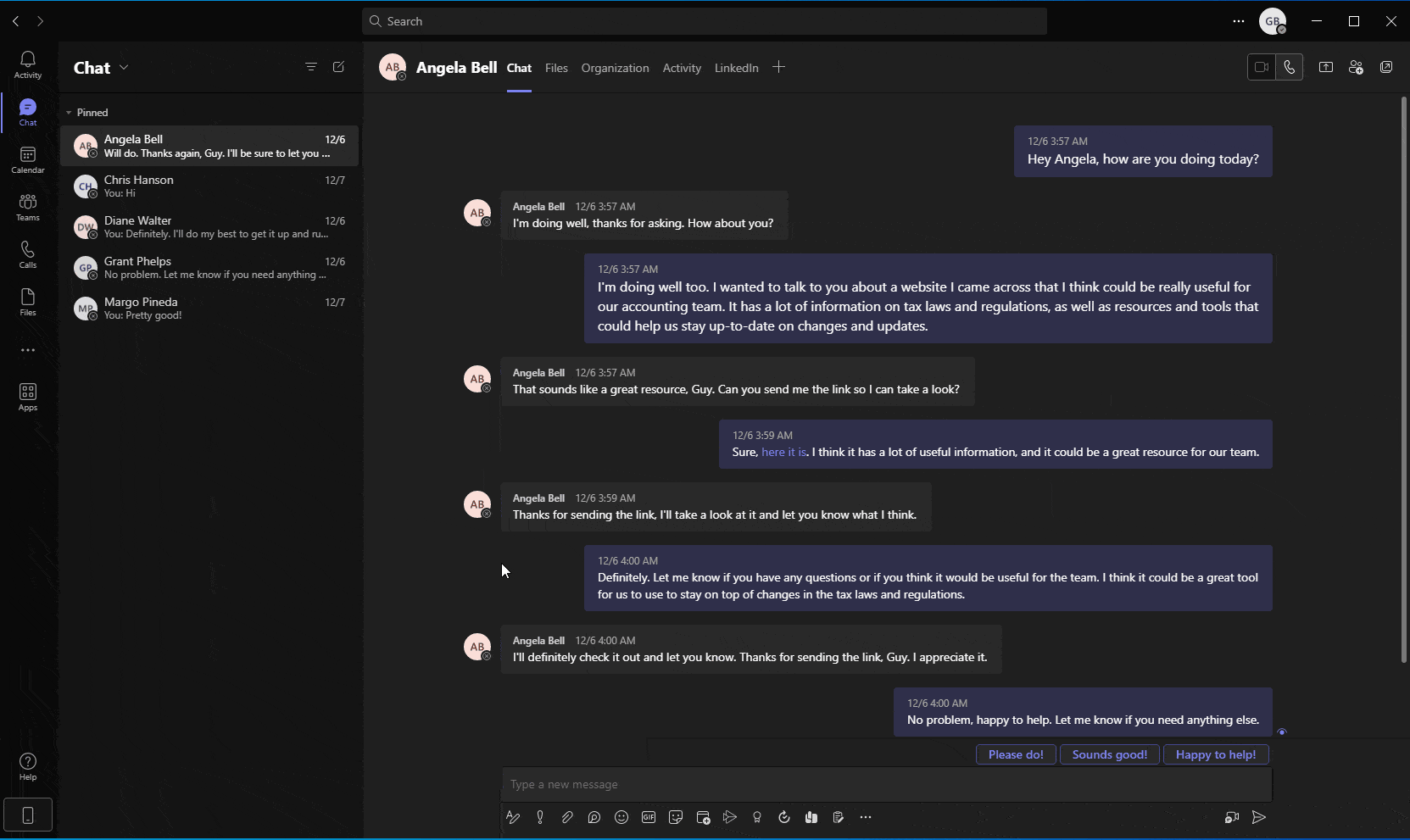Send the message with the send icon
Viewport: 1410px width, 840px height.
click(1259, 817)
